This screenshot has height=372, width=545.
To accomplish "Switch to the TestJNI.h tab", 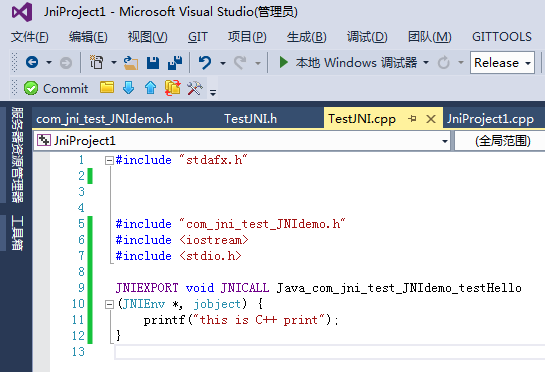I will [251, 119].
